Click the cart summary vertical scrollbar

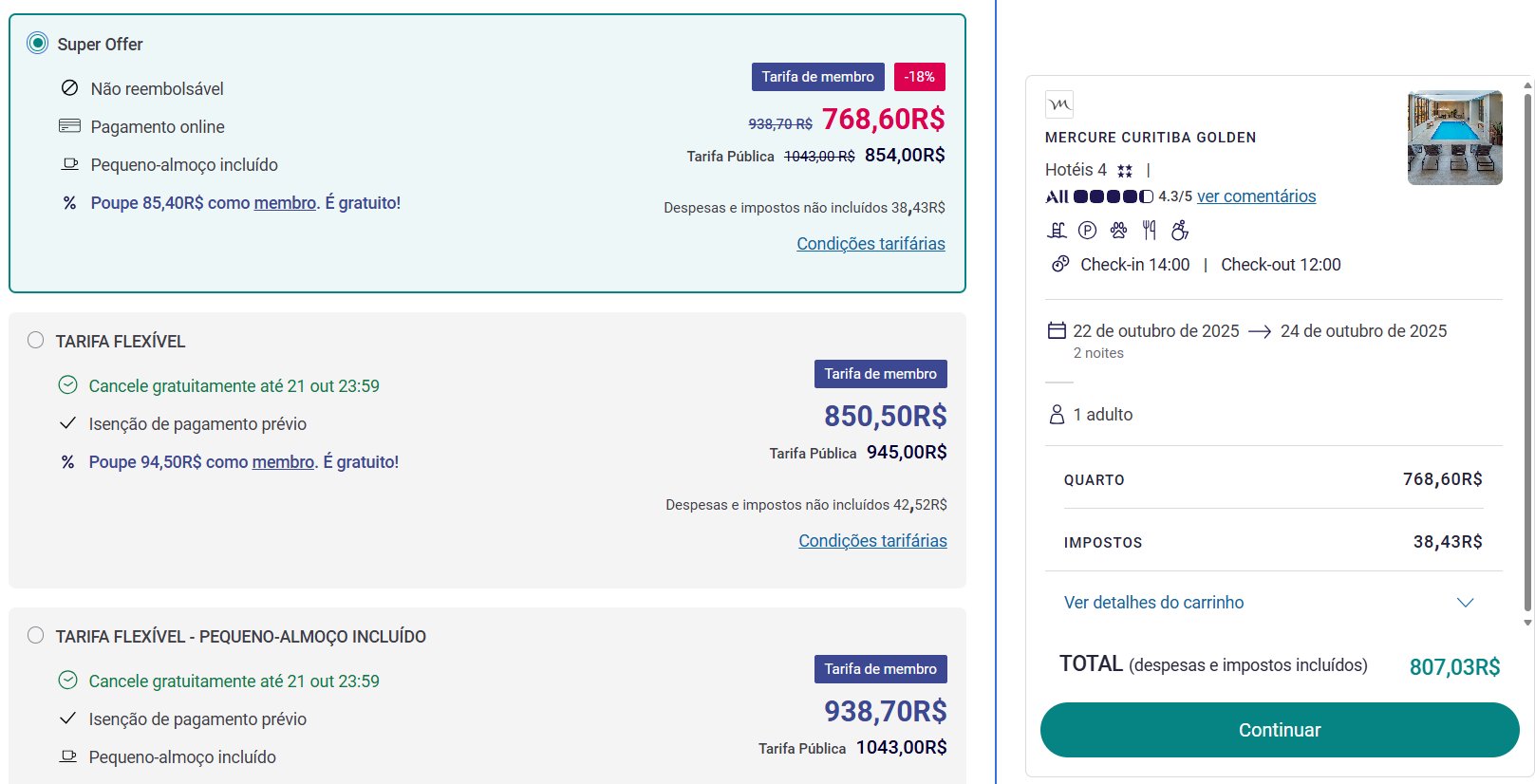1527,351
